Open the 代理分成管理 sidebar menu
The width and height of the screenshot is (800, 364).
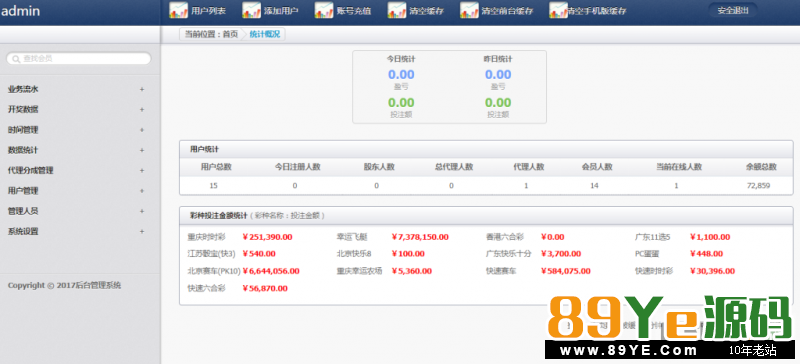point(31,171)
